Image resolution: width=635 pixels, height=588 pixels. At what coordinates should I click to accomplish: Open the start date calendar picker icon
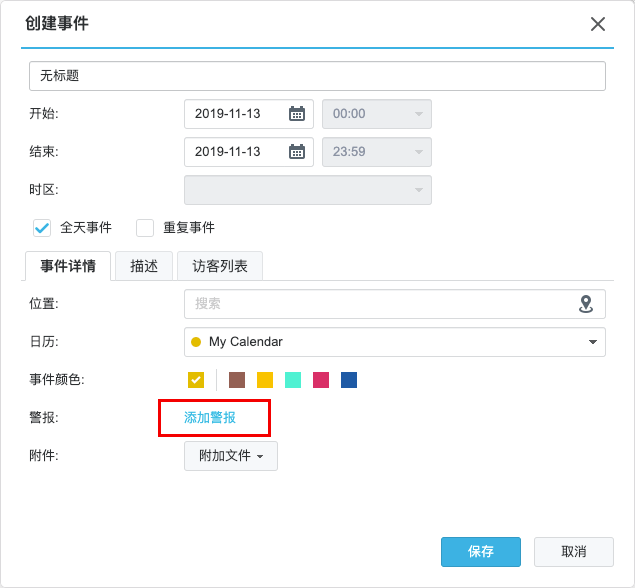click(297, 114)
